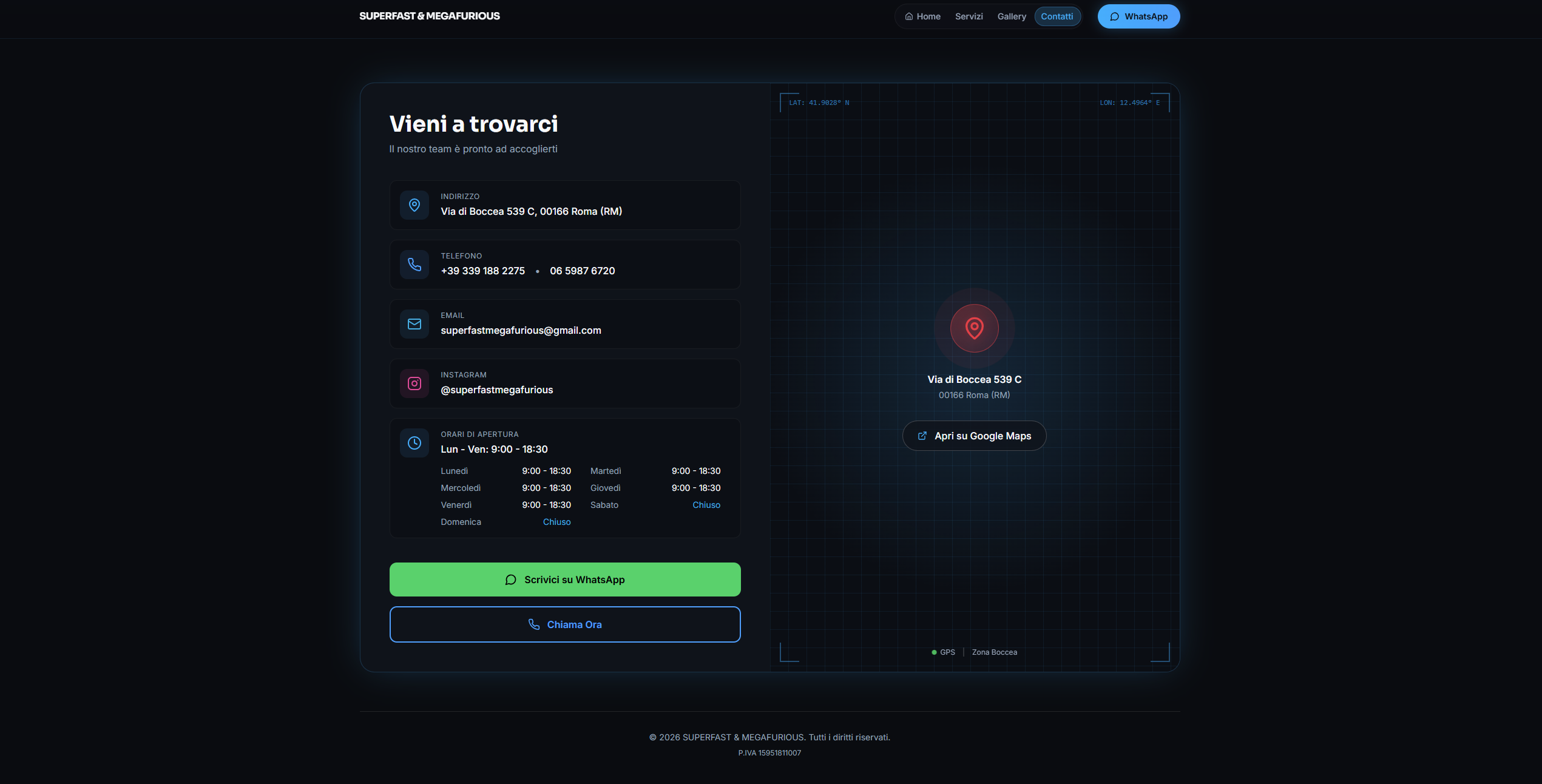
Task: Click the red map pin marker
Action: tap(974, 328)
